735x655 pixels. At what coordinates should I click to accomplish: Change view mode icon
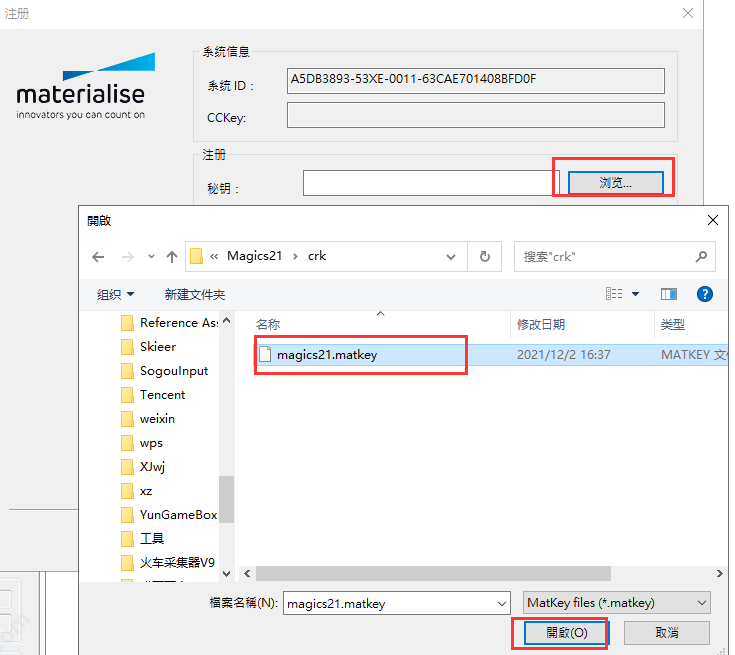click(x=614, y=294)
